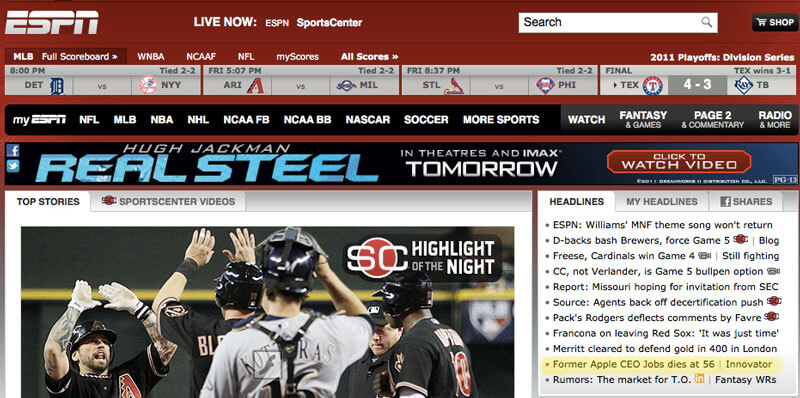This screenshot has height=398, width=800.
Task: Click the Detroit Tigers team logo
Action: pos(57,85)
